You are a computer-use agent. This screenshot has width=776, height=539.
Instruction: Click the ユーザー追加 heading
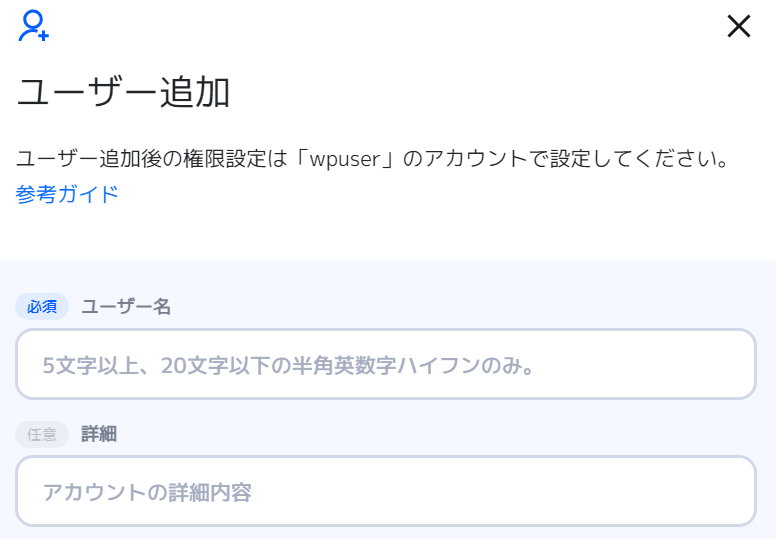click(123, 93)
